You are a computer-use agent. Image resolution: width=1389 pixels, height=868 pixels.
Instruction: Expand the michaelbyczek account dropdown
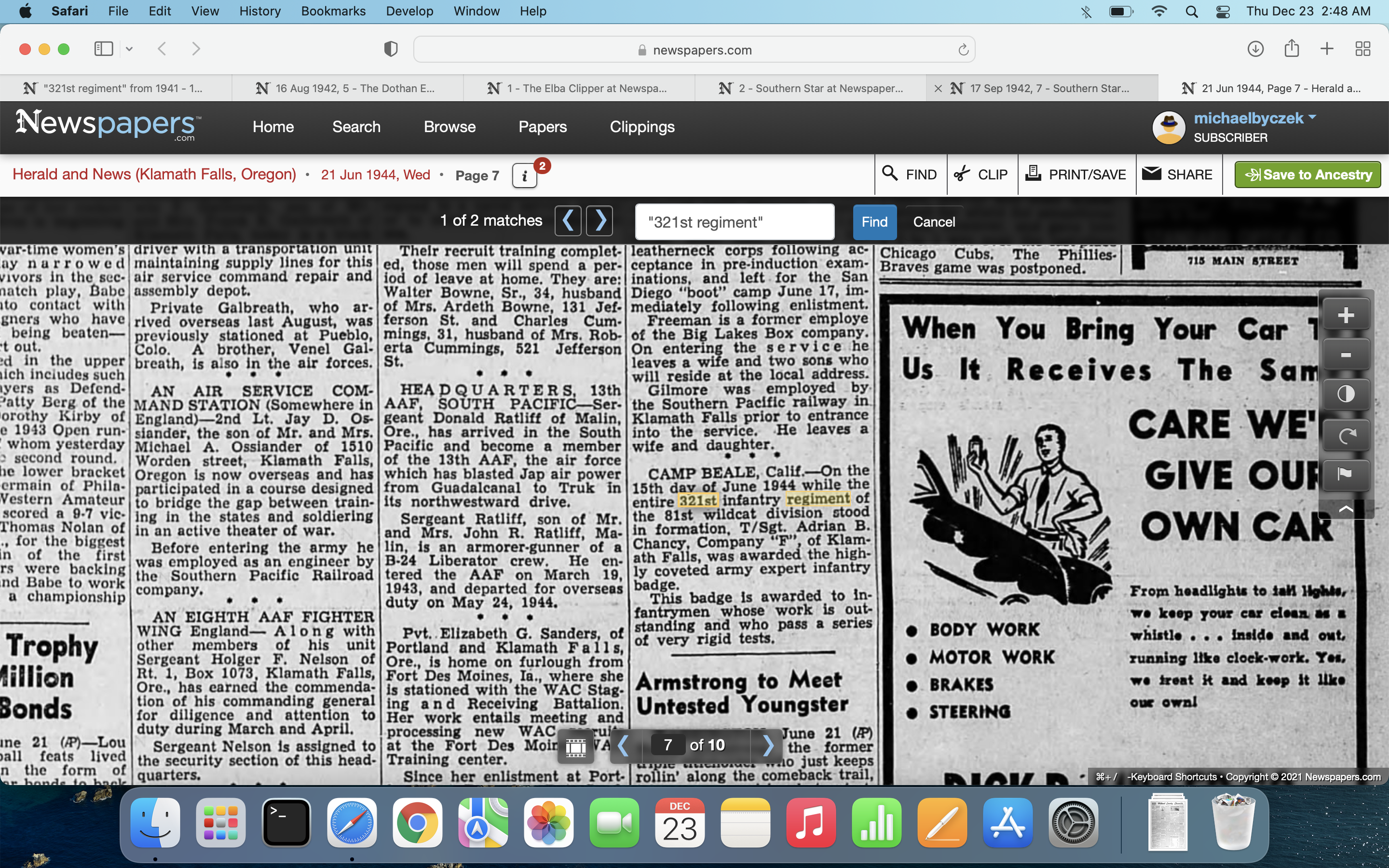pyautogui.click(x=1312, y=118)
